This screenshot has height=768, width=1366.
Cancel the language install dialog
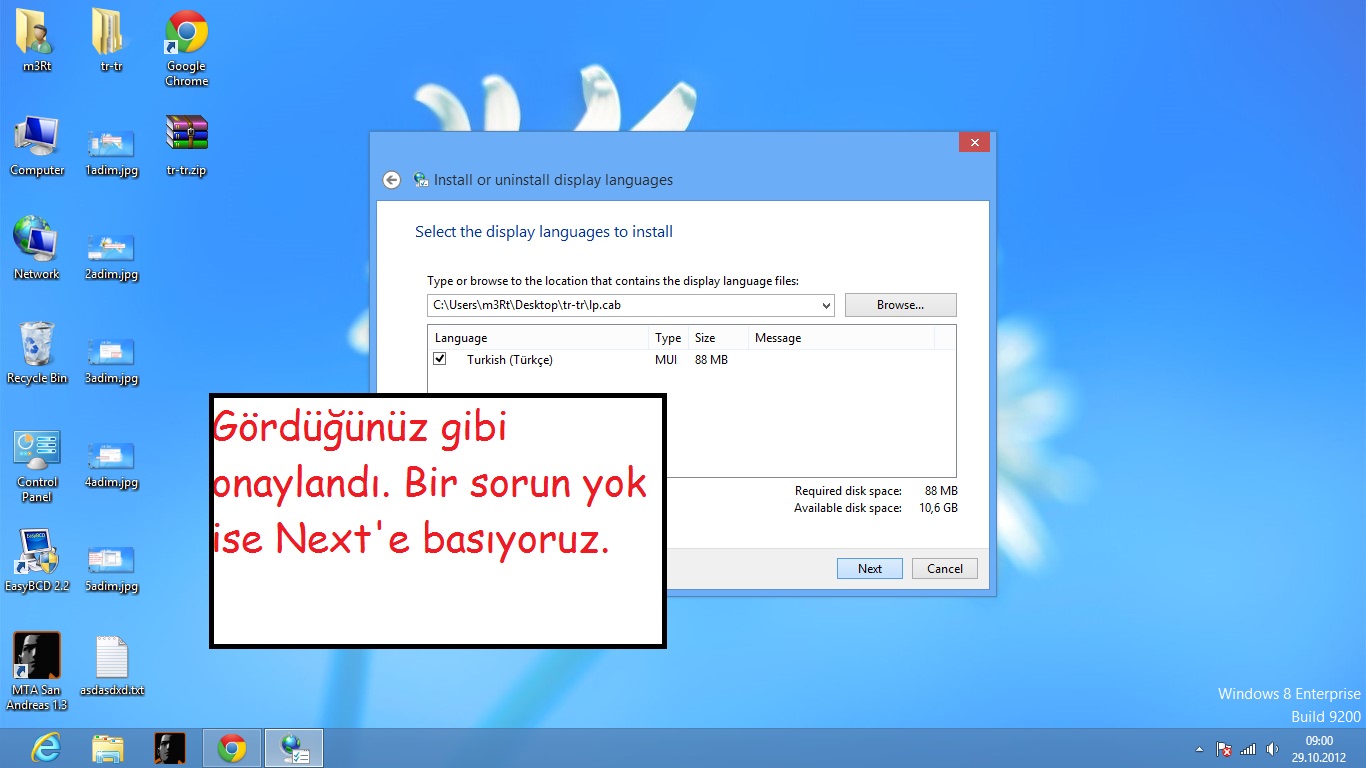click(945, 569)
